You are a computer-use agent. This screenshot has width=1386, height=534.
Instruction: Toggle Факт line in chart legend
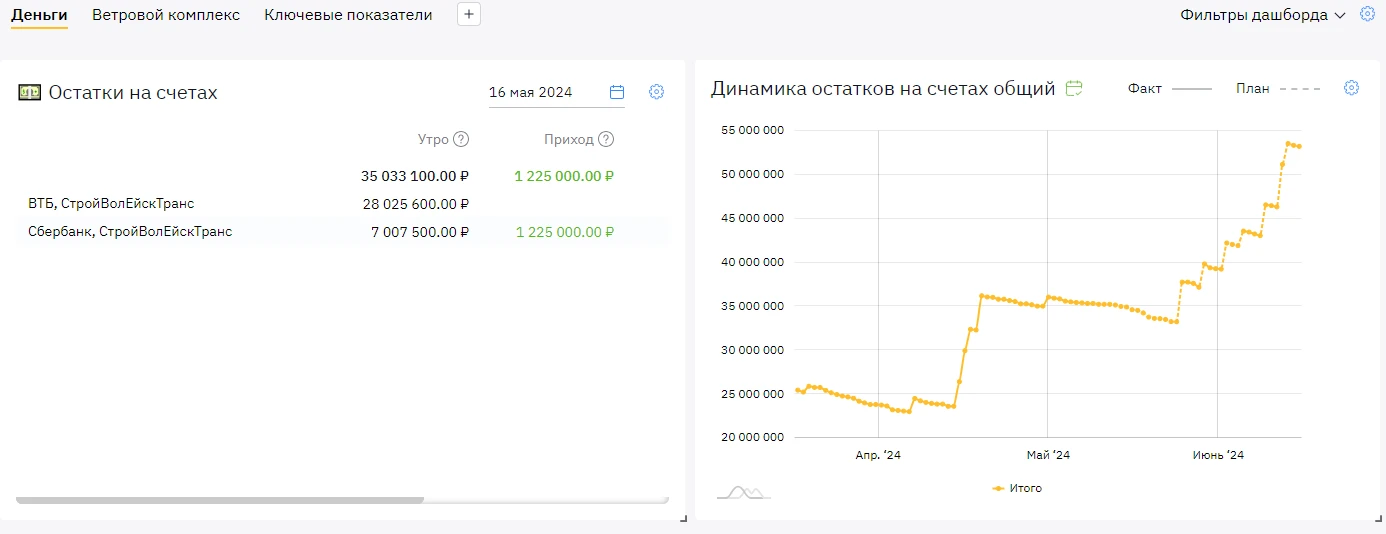[1169, 88]
